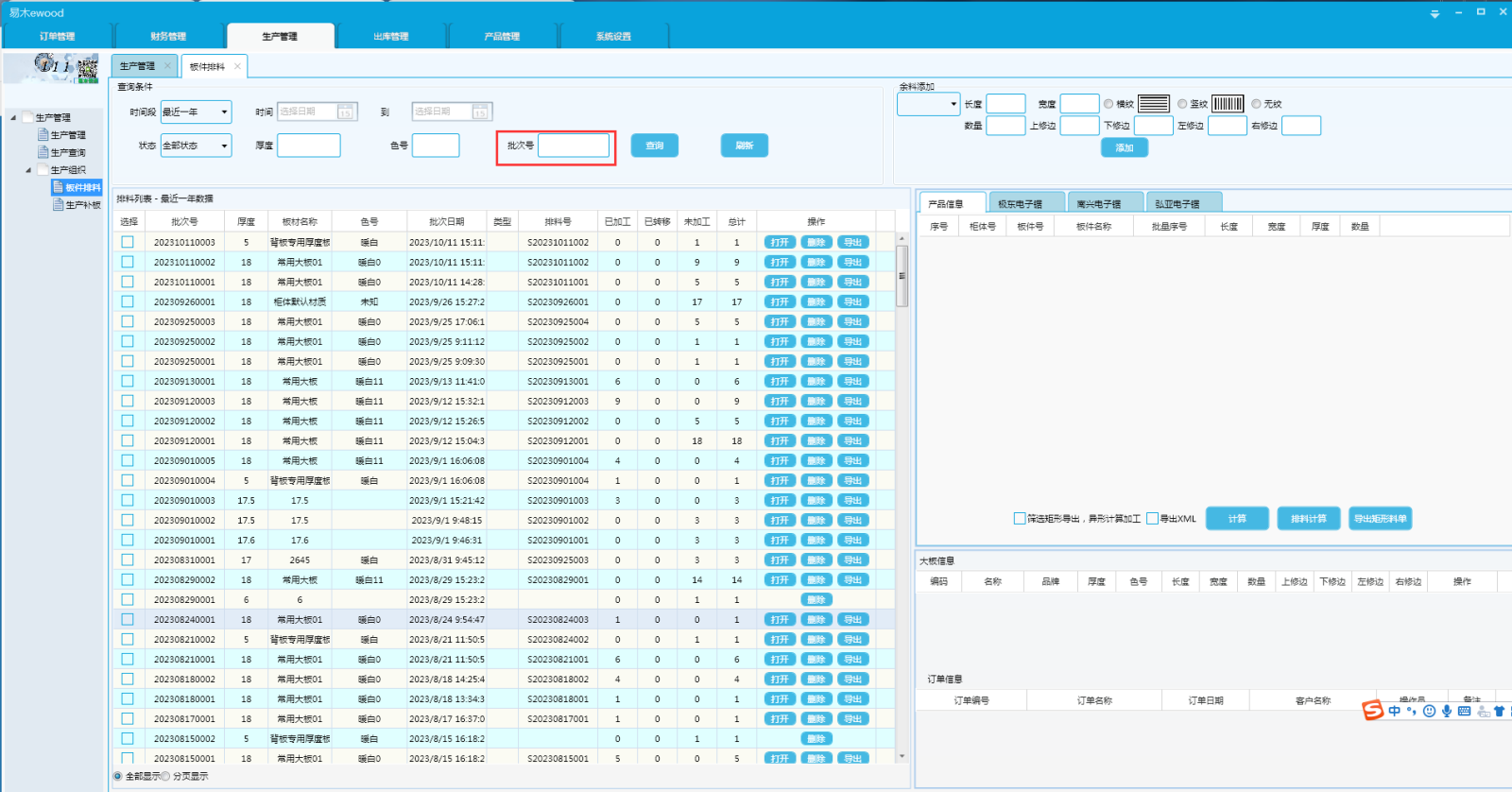Export batch 202308240001 via 导出
This screenshot has height=792, width=1512.
pos(852,619)
